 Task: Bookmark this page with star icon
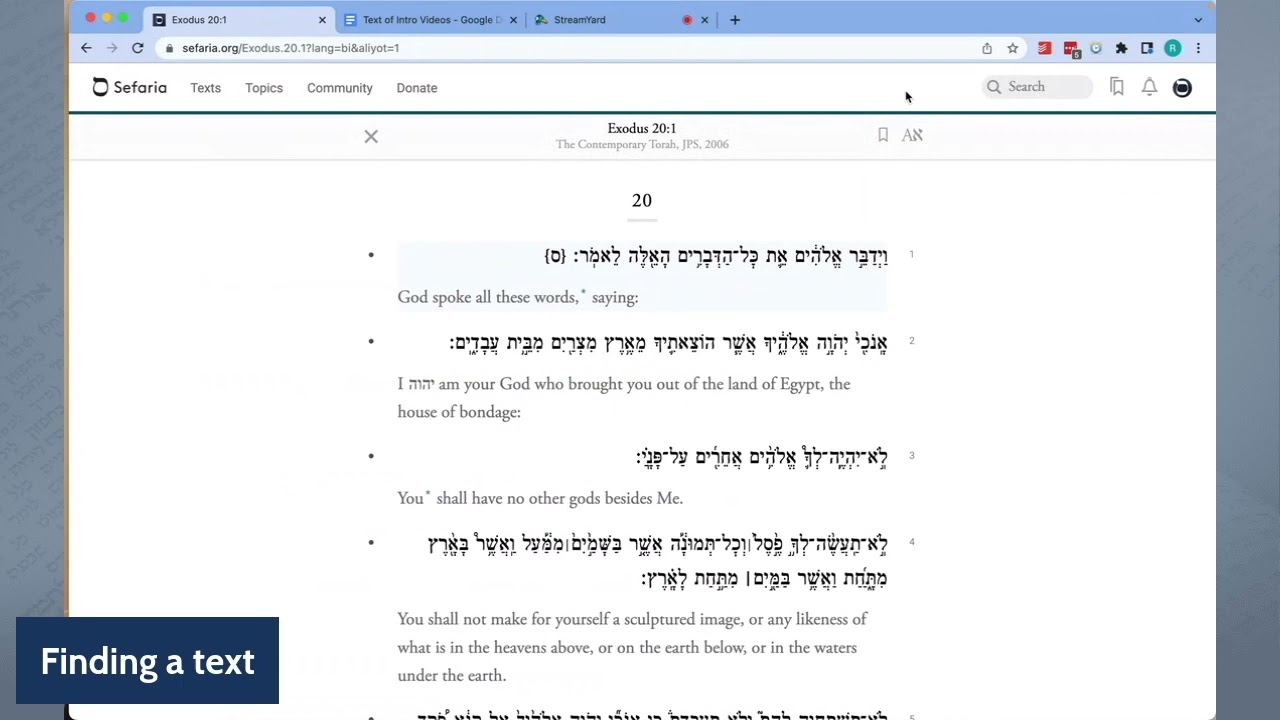tap(1013, 48)
